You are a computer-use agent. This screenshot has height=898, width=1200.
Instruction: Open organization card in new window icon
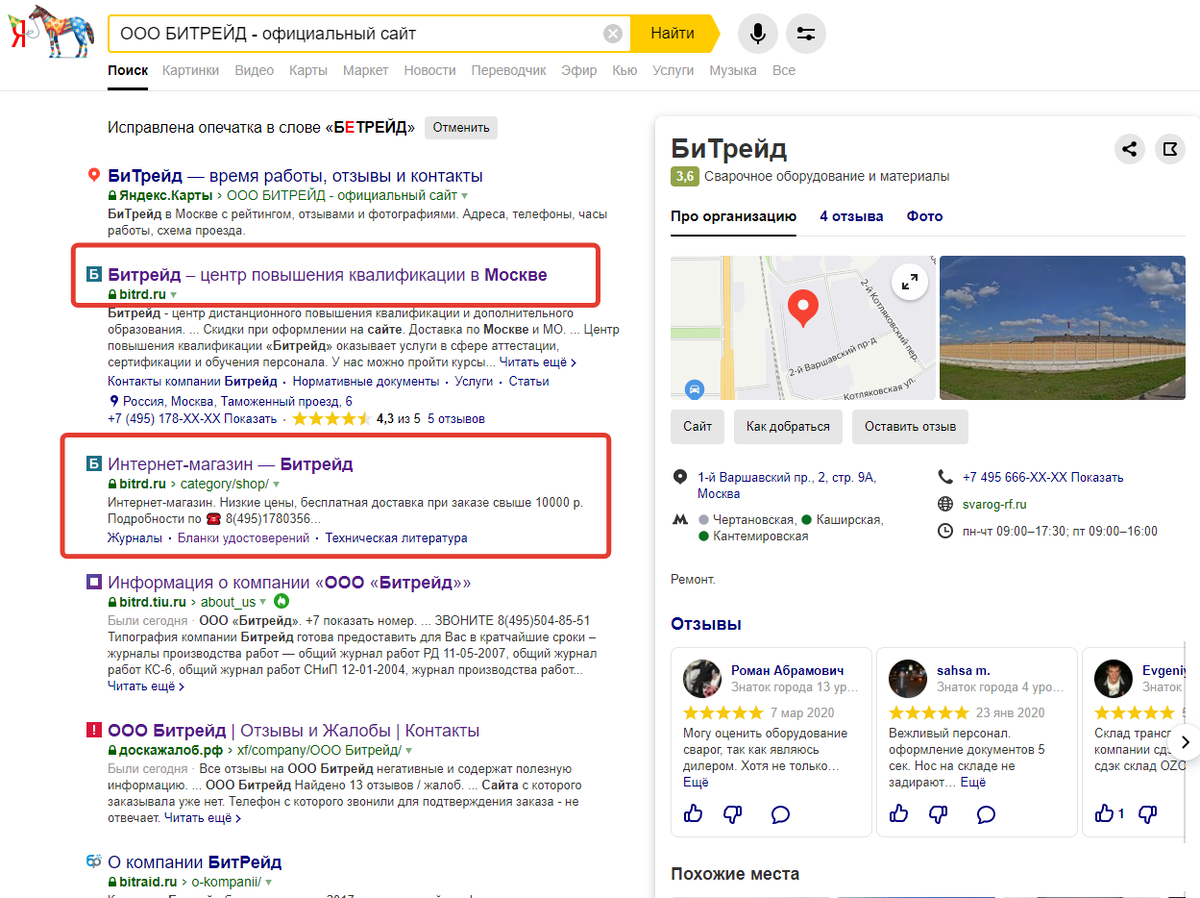[x=1169, y=150]
